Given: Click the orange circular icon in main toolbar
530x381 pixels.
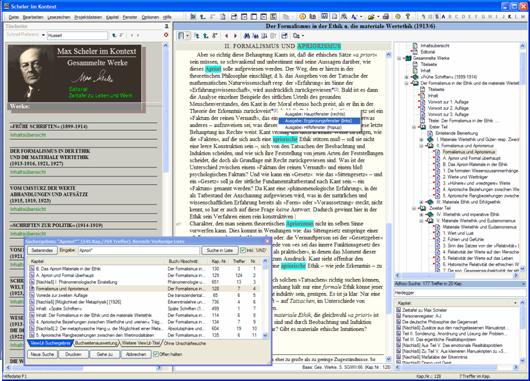Looking at the screenshot, I should pyautogui.click(x=303, y=16).
